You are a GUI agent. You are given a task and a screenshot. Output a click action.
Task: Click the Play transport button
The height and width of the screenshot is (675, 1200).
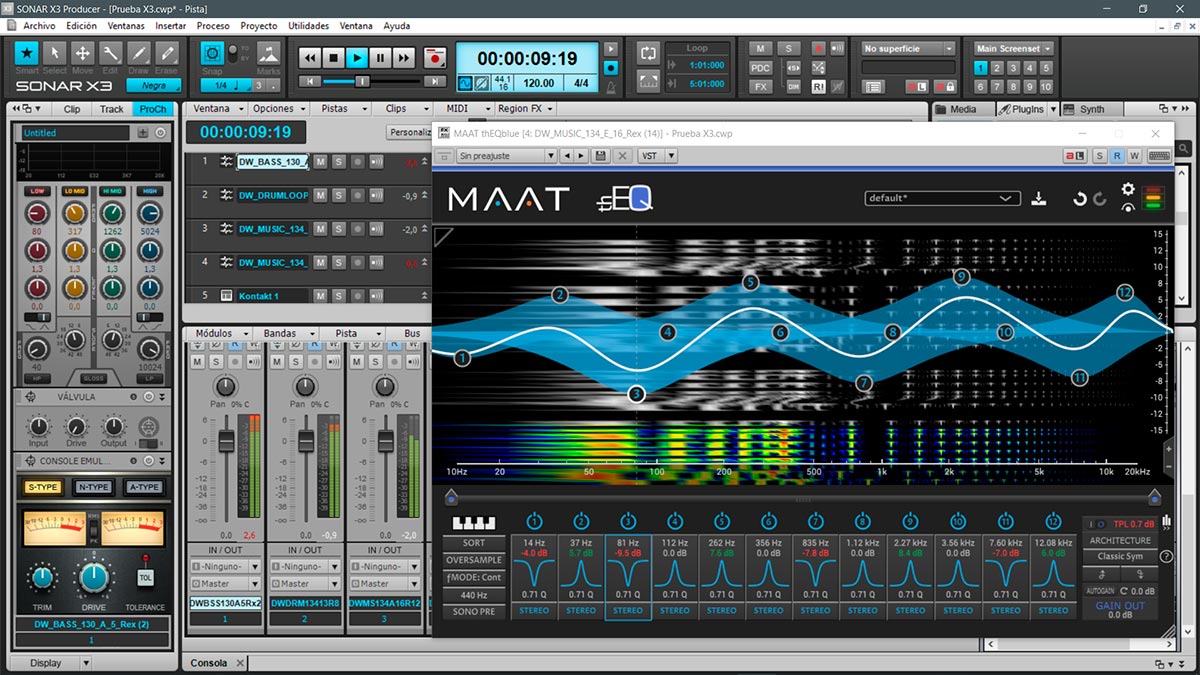coord(357,59)
